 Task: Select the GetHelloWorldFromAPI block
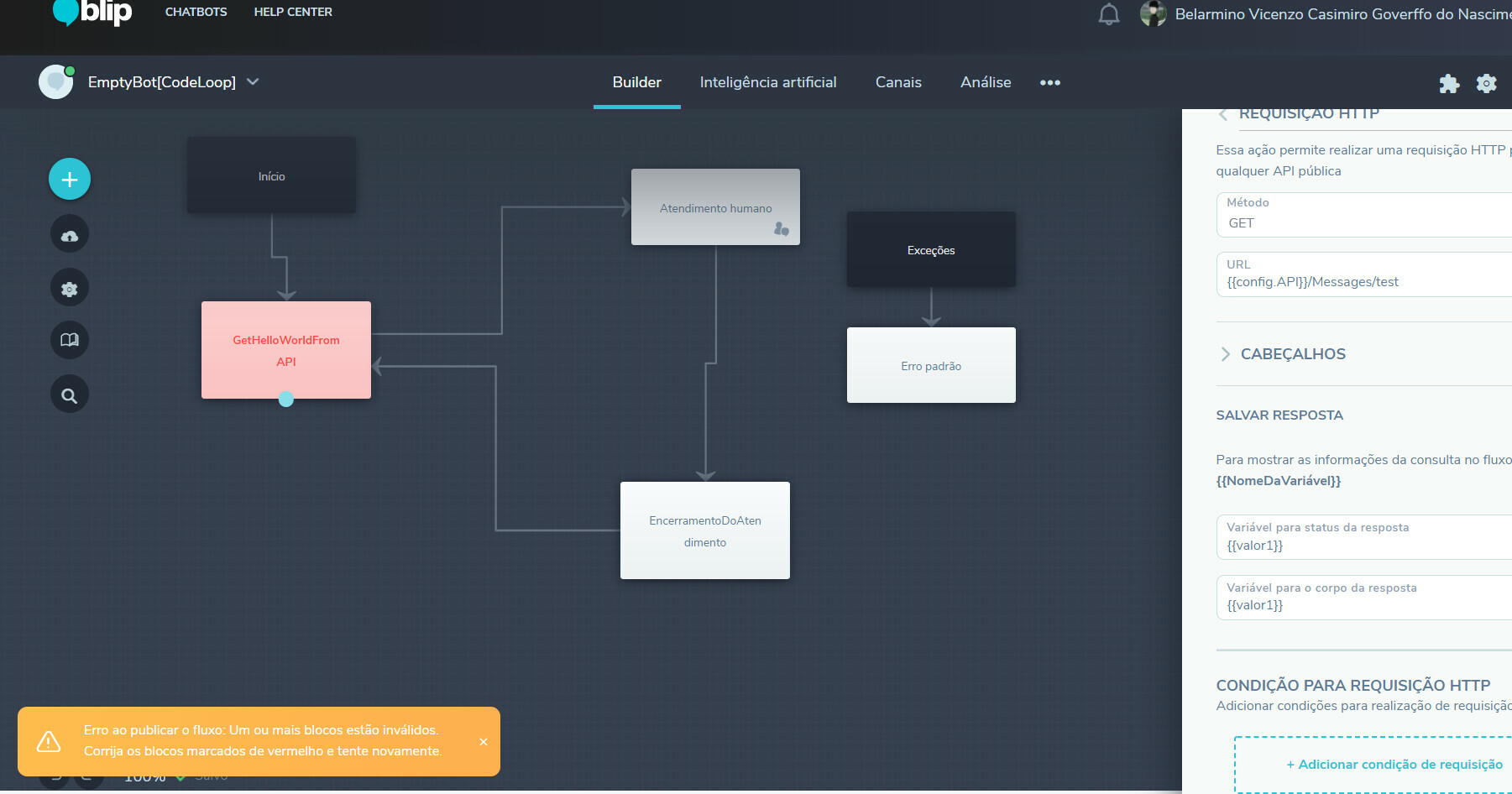[x=286, y=350]
